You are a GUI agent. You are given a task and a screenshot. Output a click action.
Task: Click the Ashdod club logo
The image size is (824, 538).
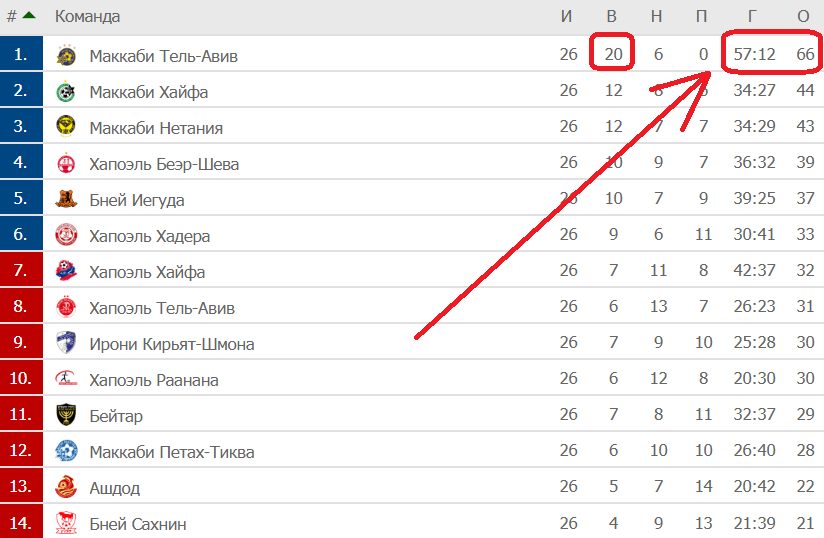(66, 488)
